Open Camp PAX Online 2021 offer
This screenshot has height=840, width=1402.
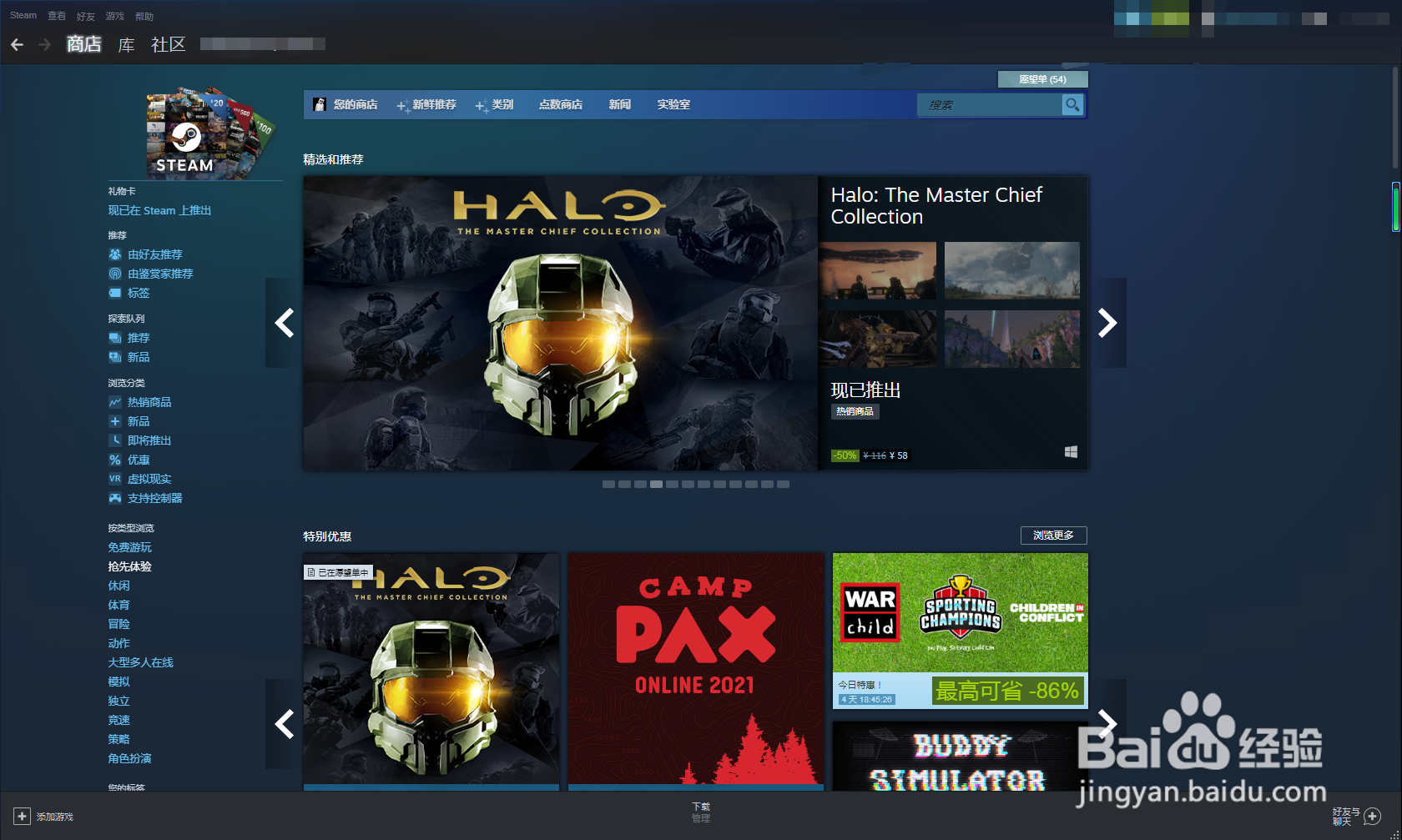(696, 671)
